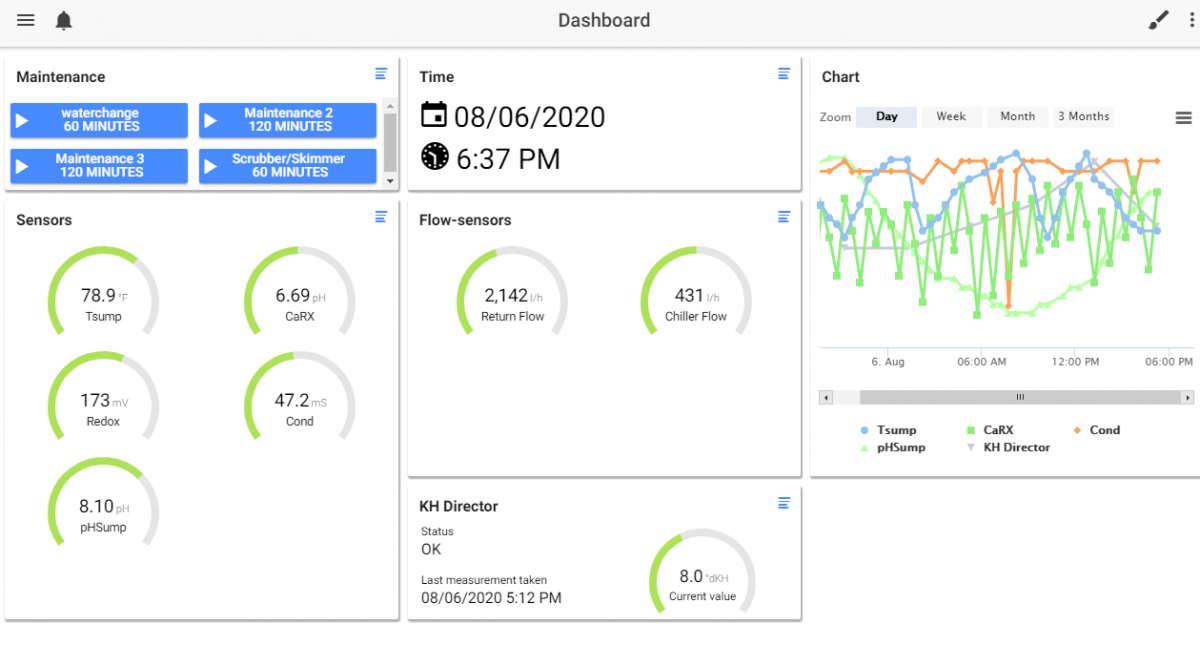
Task: Open the three-dot overflow menu
Action: 1190,20
